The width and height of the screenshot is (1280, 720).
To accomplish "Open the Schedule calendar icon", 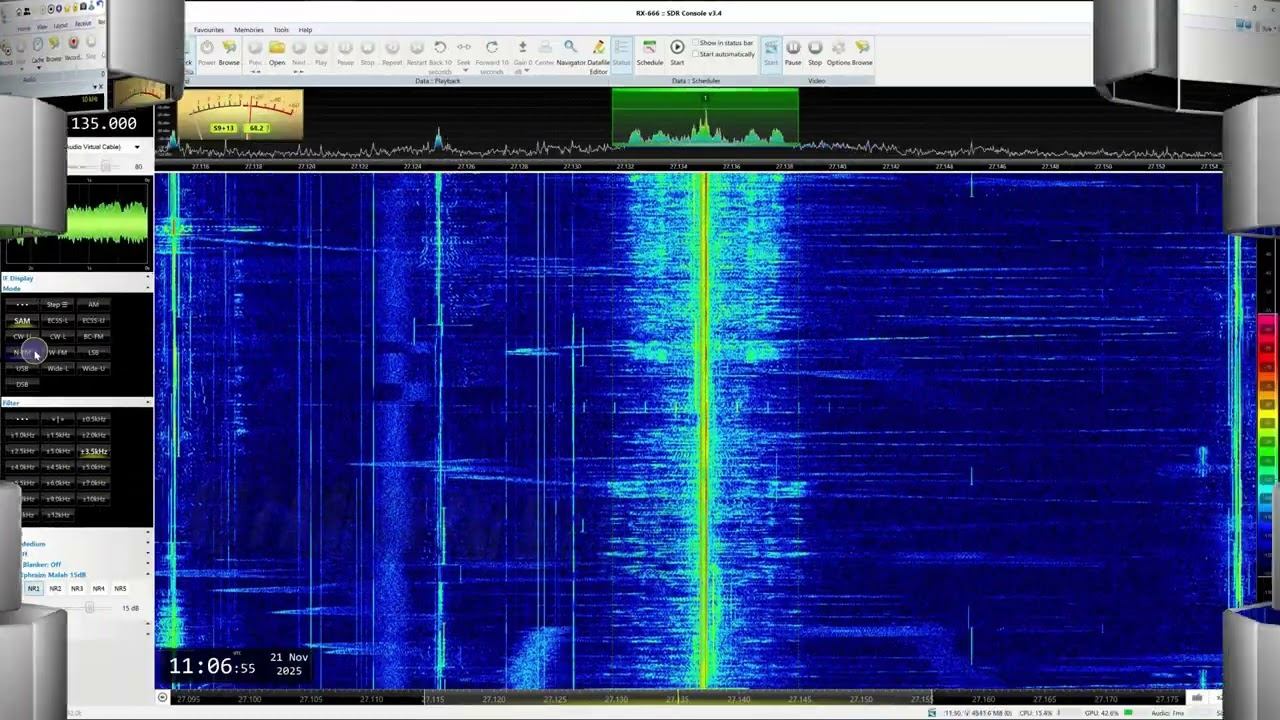I will [x=650, y=52].
